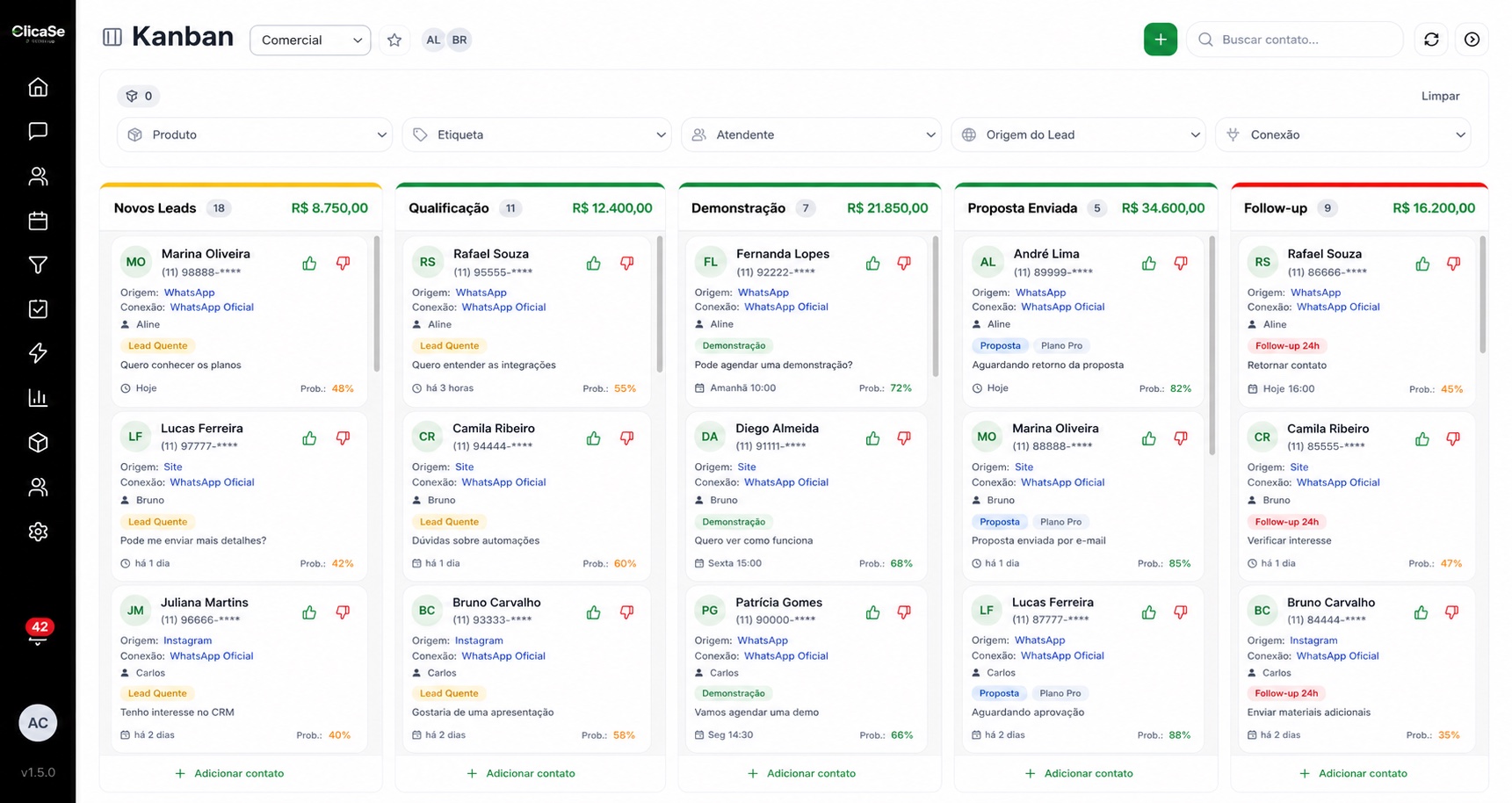Open the funnel sidebar icon

(38, 264)
